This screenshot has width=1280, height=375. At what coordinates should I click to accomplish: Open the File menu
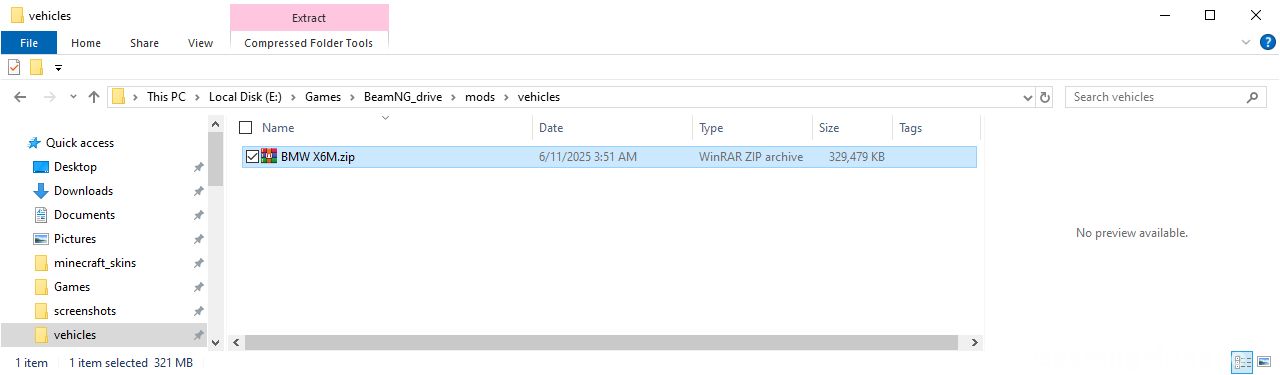pyautogui.click(x=29, y=43)
